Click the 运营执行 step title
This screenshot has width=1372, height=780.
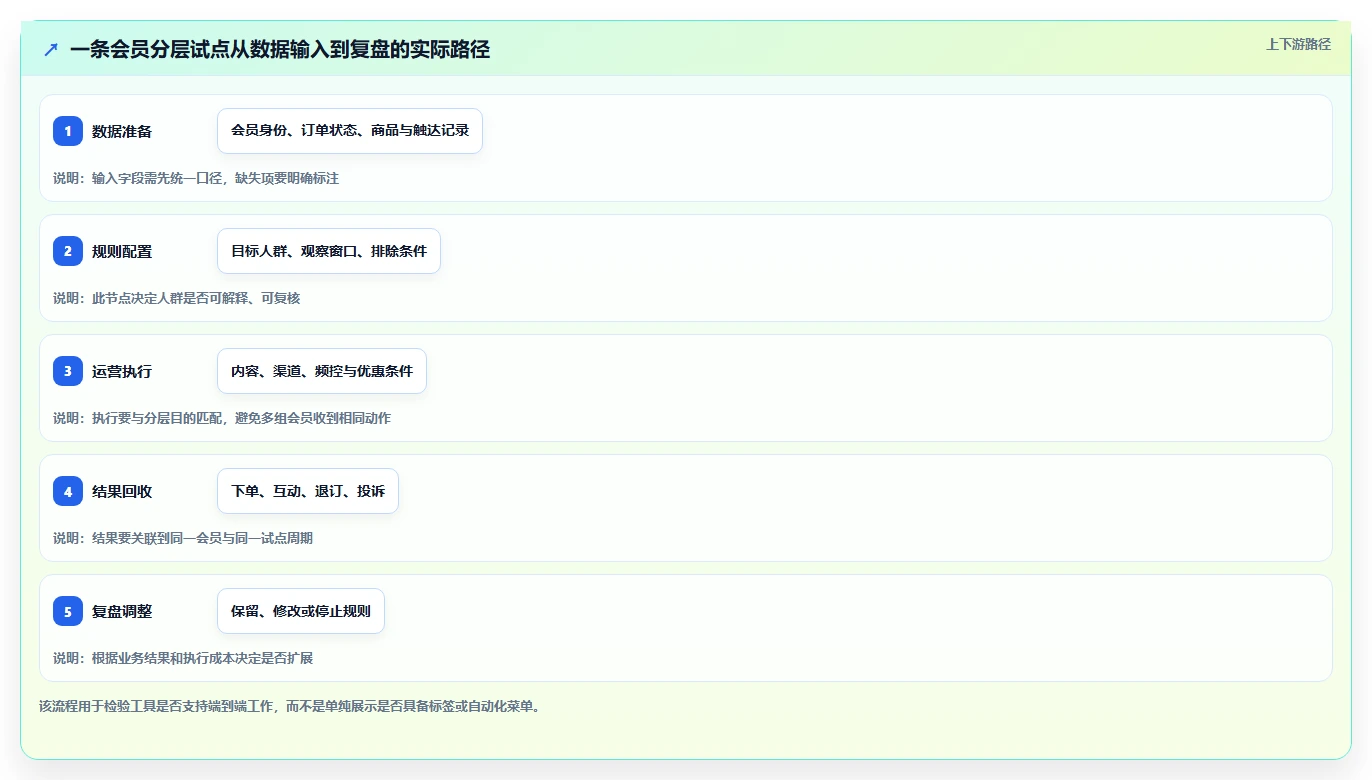pos(122,371)
